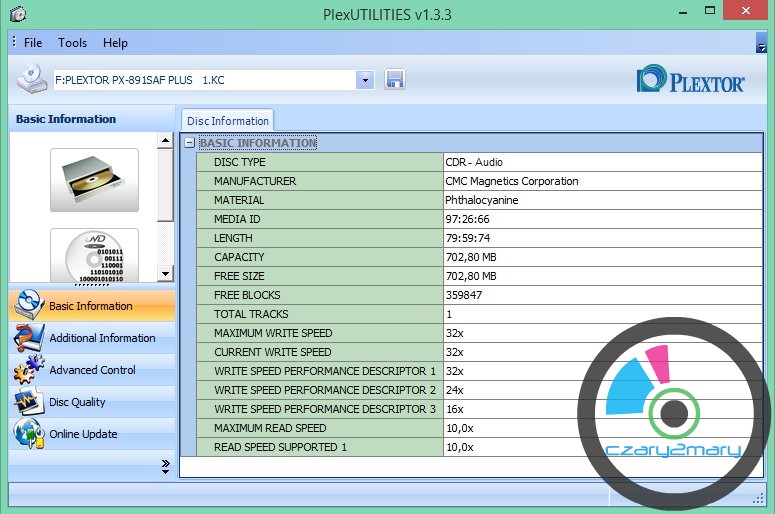
Task: Click the Plextor logo
Action: tap(690, 80)
